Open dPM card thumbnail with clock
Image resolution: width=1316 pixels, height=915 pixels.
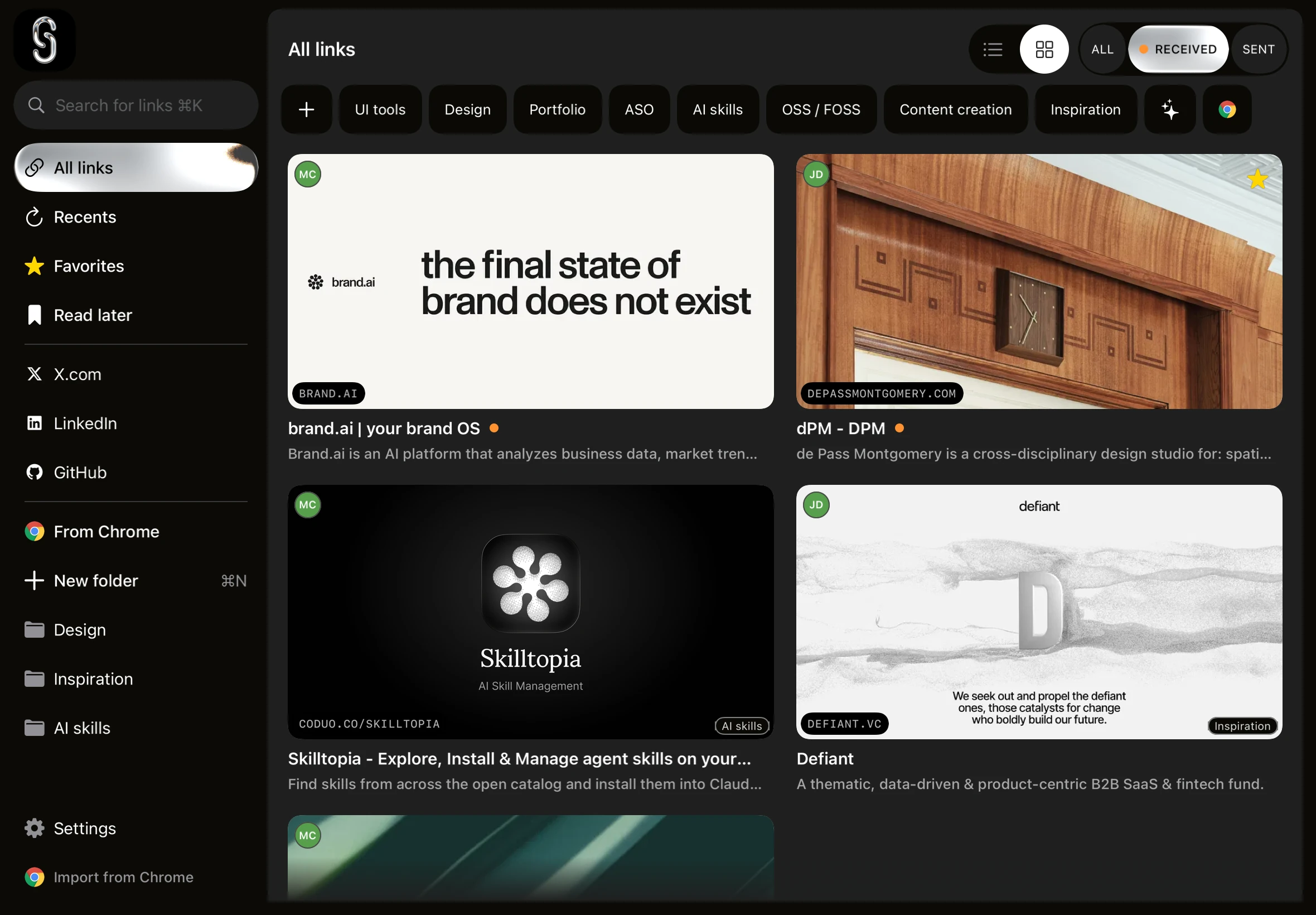(1039, 281)
